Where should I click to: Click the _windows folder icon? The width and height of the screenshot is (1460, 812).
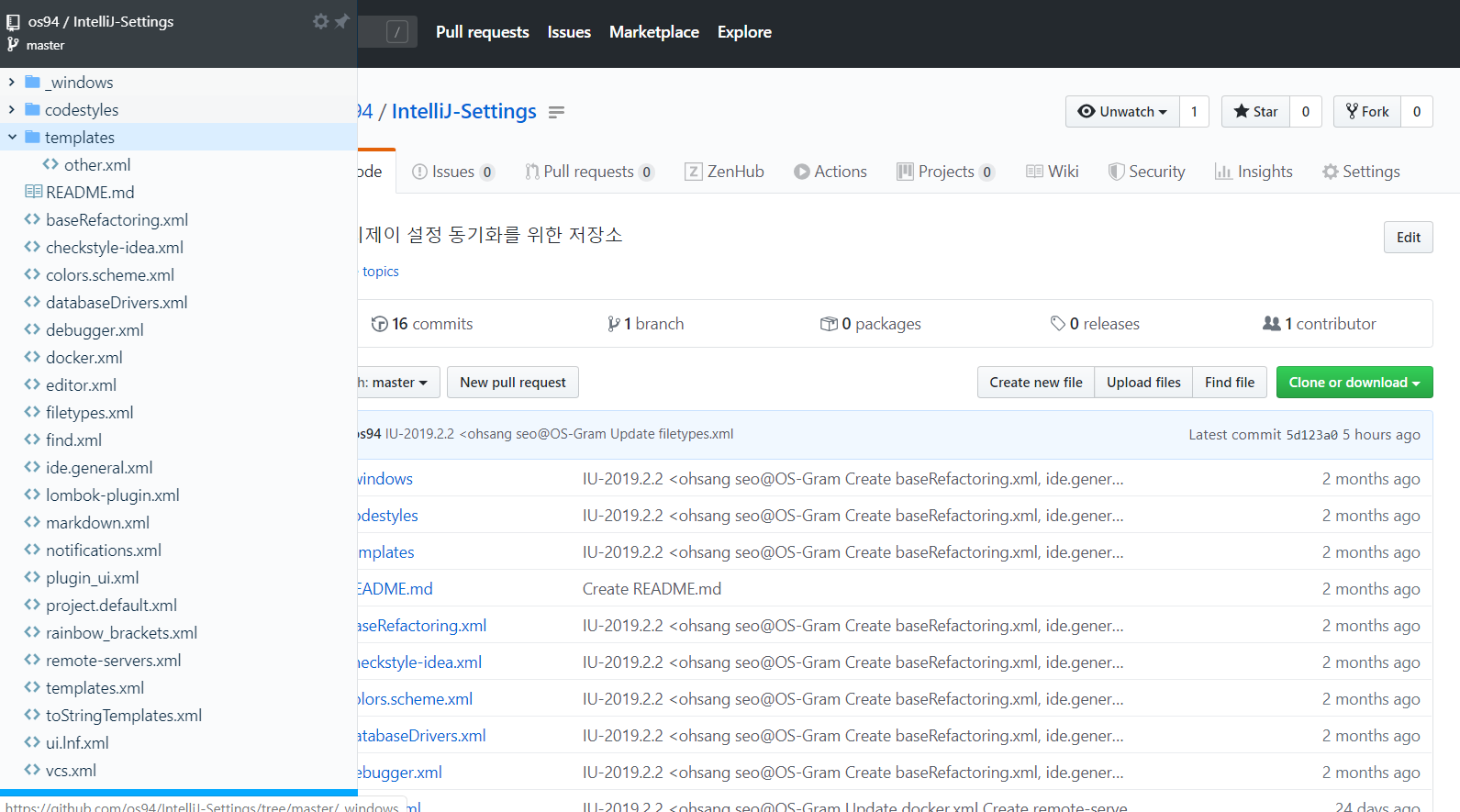tap(32, 82)
